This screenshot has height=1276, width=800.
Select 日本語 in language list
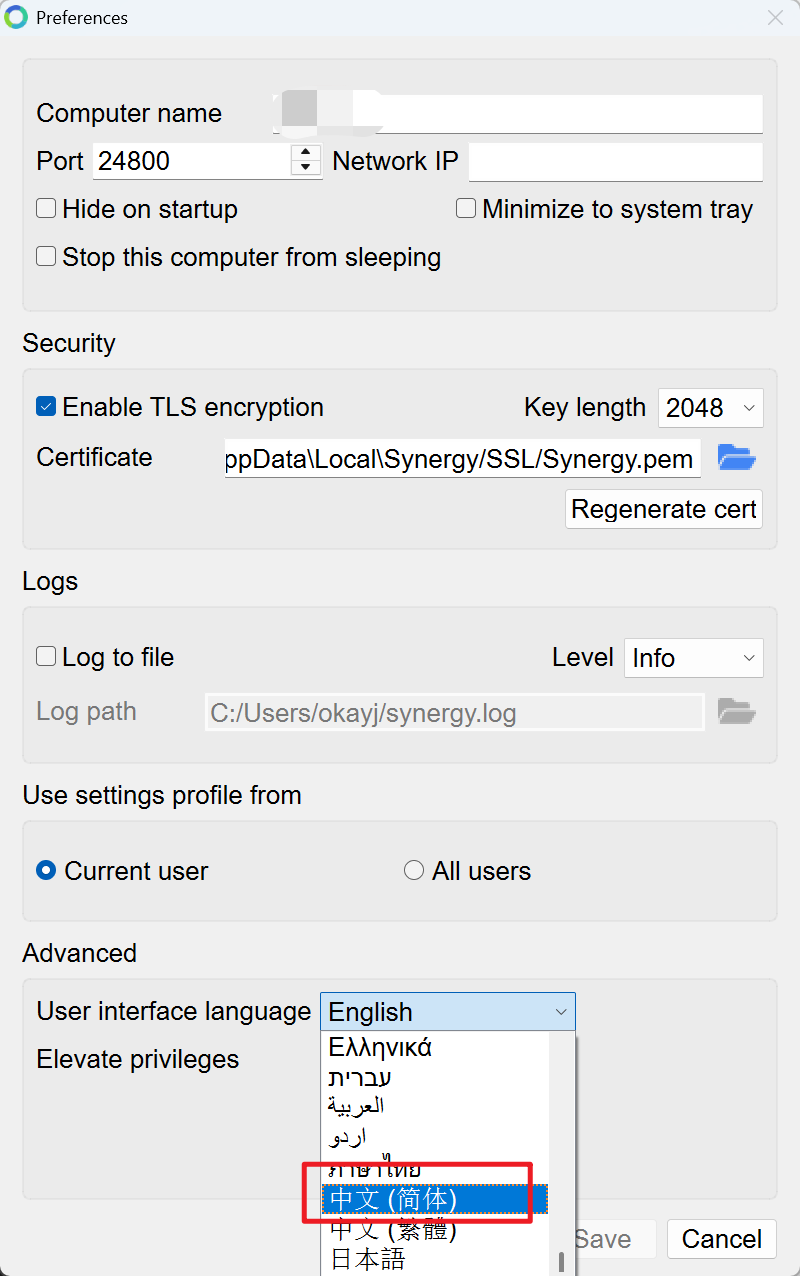(436, 1259)
